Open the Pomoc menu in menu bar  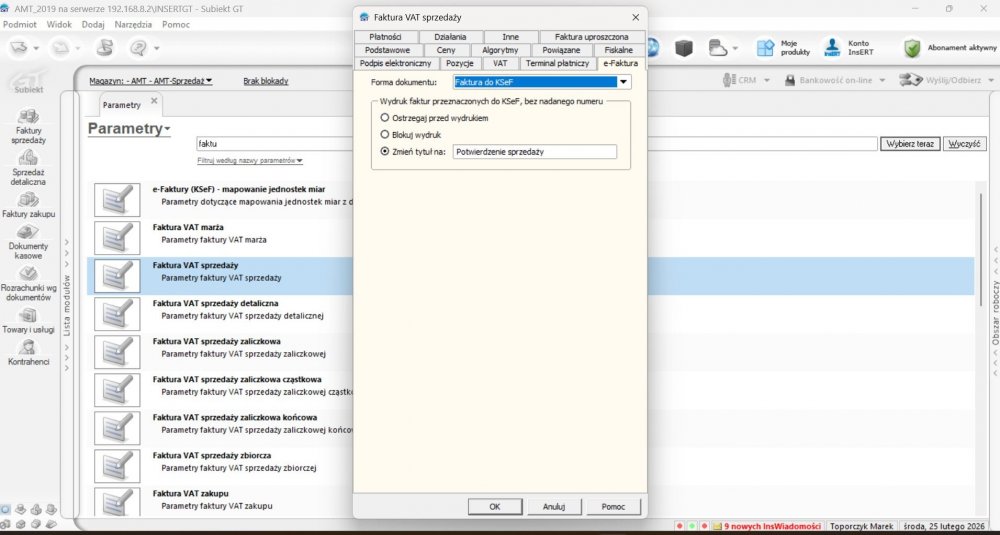(176, 24)
